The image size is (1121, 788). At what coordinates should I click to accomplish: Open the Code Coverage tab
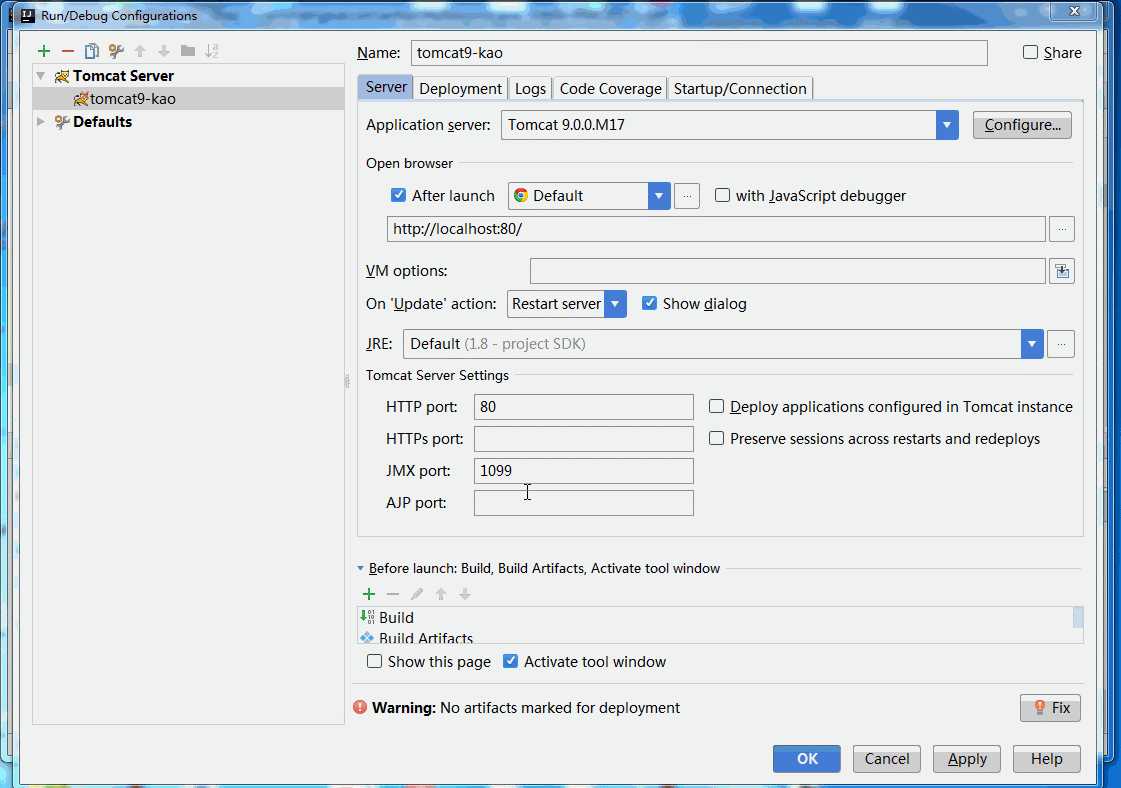611,89
